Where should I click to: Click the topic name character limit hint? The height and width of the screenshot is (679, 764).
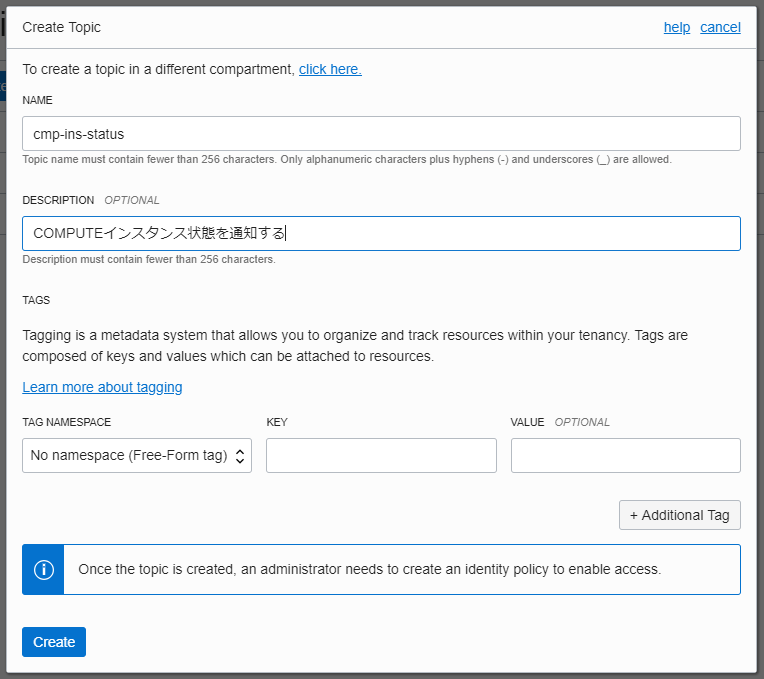point(347,159)
